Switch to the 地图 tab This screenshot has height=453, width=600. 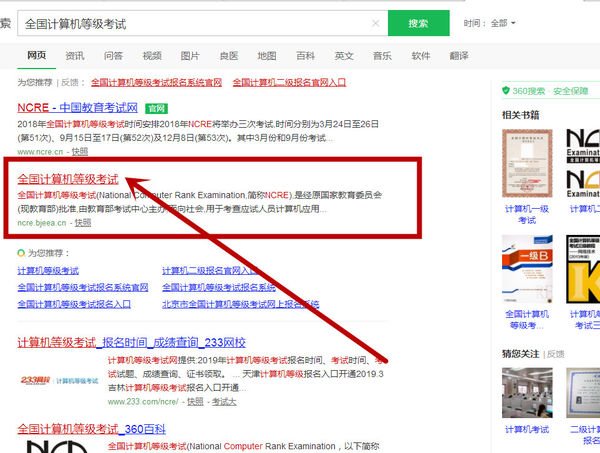click(x=267, y=56)
